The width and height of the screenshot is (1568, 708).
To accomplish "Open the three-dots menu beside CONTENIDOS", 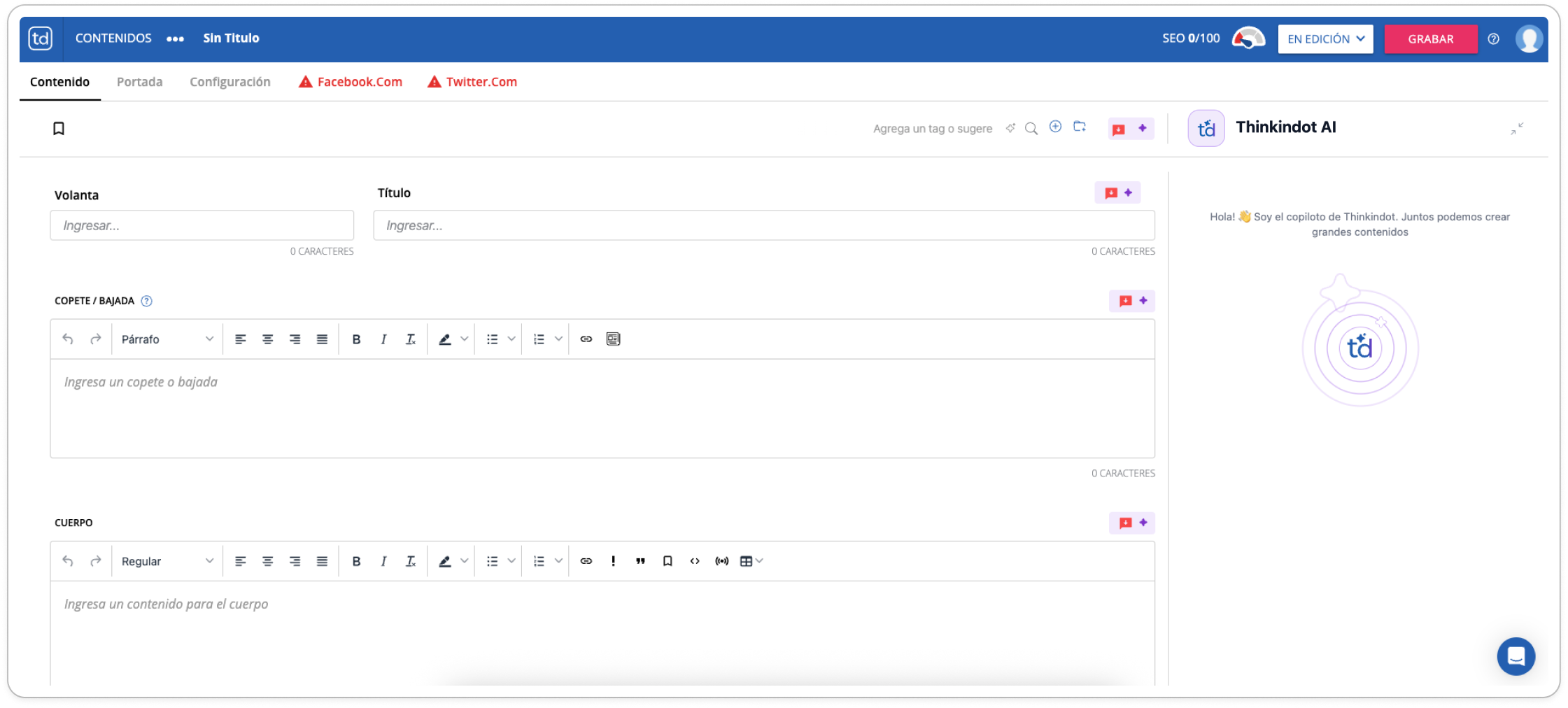I will coord(175,39).
